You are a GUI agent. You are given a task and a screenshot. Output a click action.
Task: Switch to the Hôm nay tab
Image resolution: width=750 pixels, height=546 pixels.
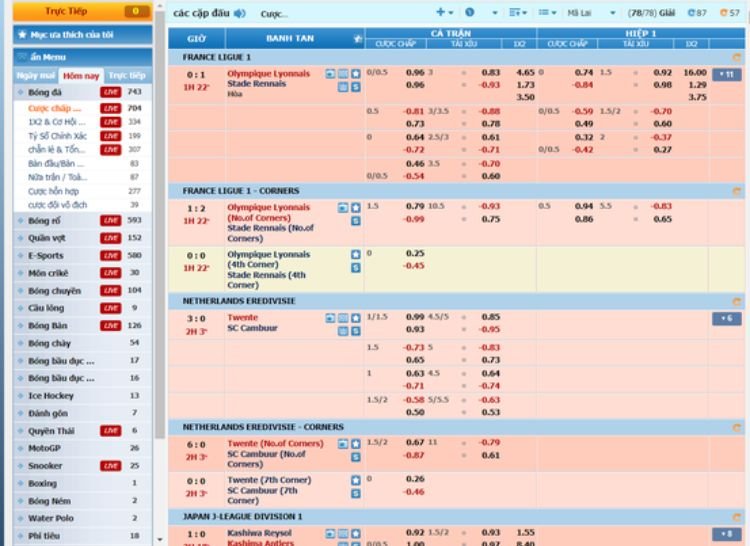(x=80, y=75)
